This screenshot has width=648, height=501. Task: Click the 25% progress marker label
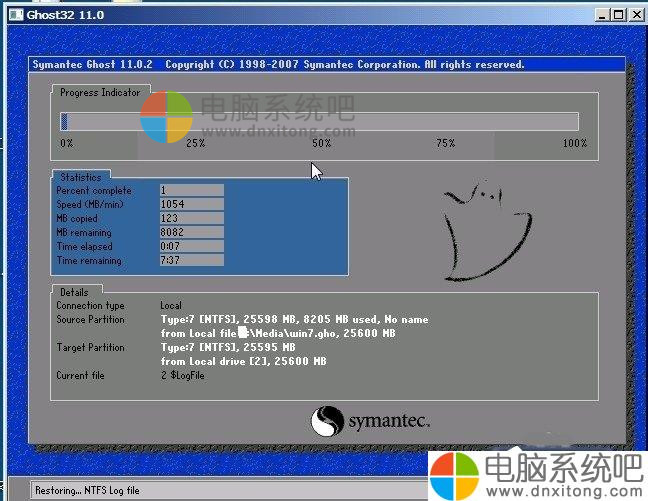click(x=195, y=143)
